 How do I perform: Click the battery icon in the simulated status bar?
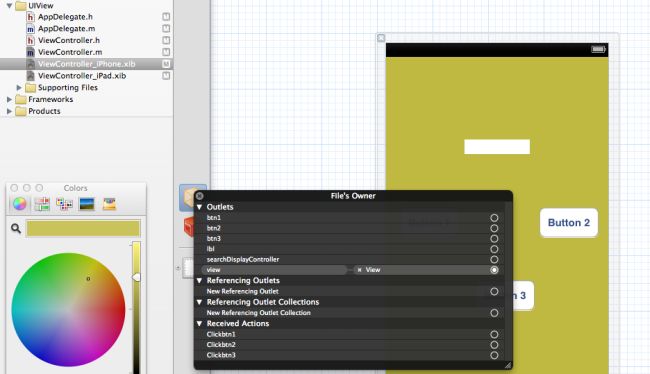pyautogui.click(x=598, y=49)
